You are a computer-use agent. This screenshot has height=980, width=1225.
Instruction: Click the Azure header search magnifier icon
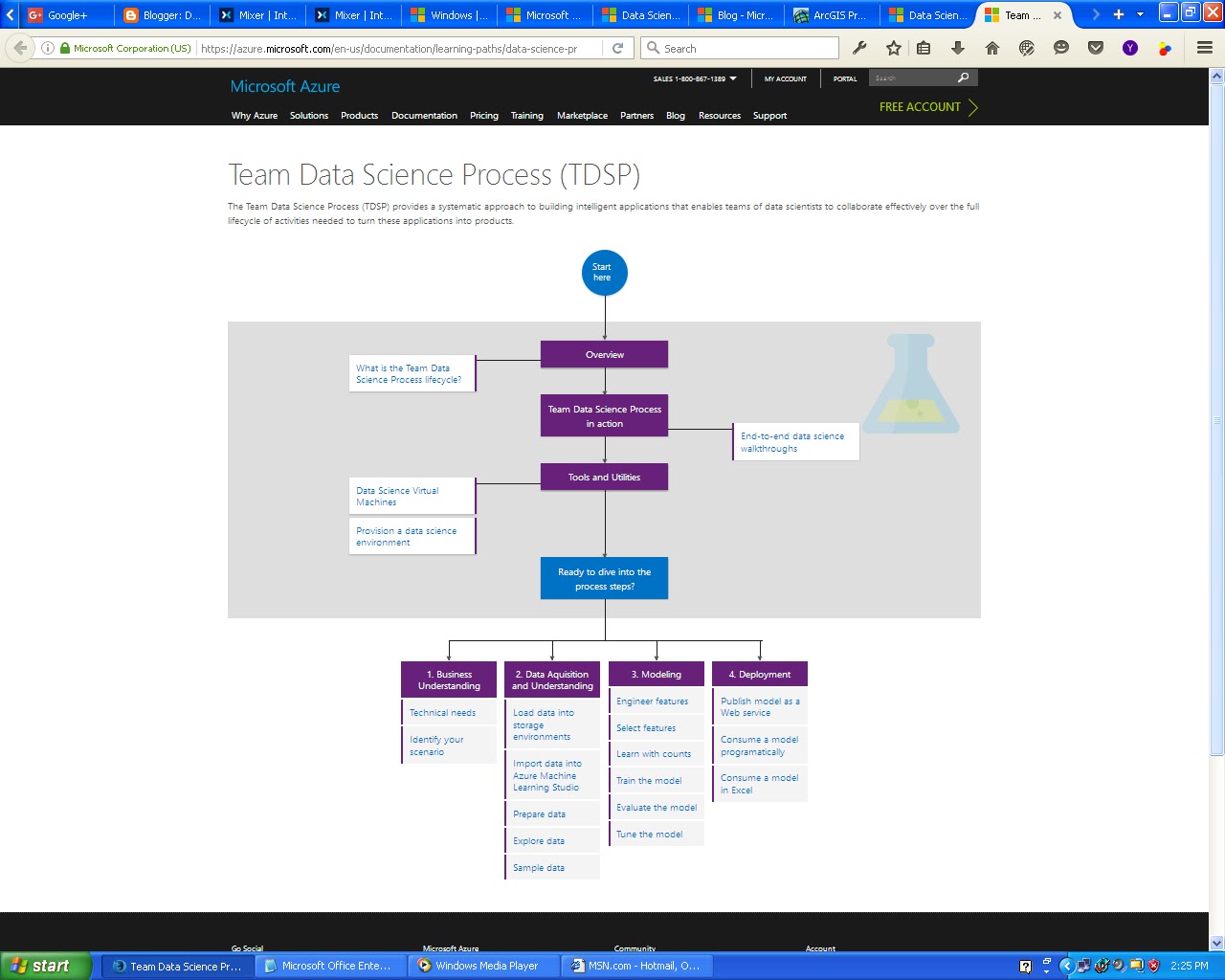tap(963, 78)
